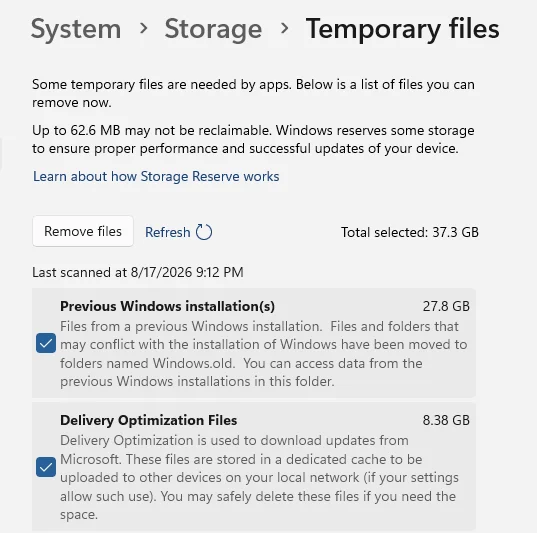The image size is (537, 533).
Task: Open Learn about how Storage Reserve works
Action: click(156, 176)
